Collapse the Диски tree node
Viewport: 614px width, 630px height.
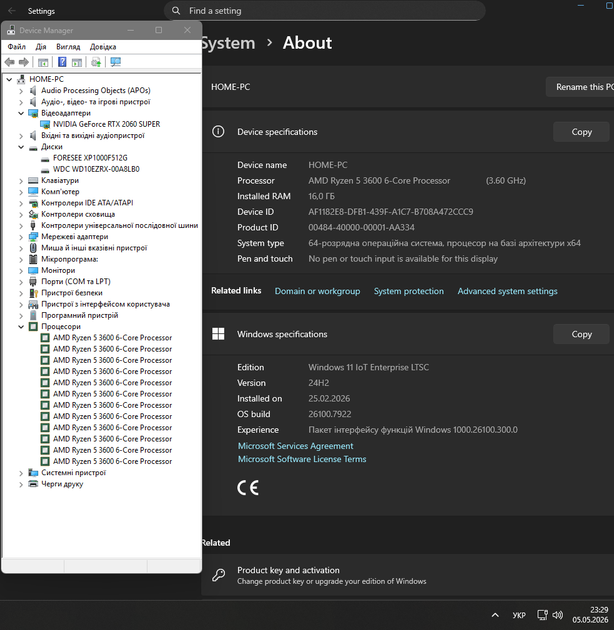click(21, 147)
